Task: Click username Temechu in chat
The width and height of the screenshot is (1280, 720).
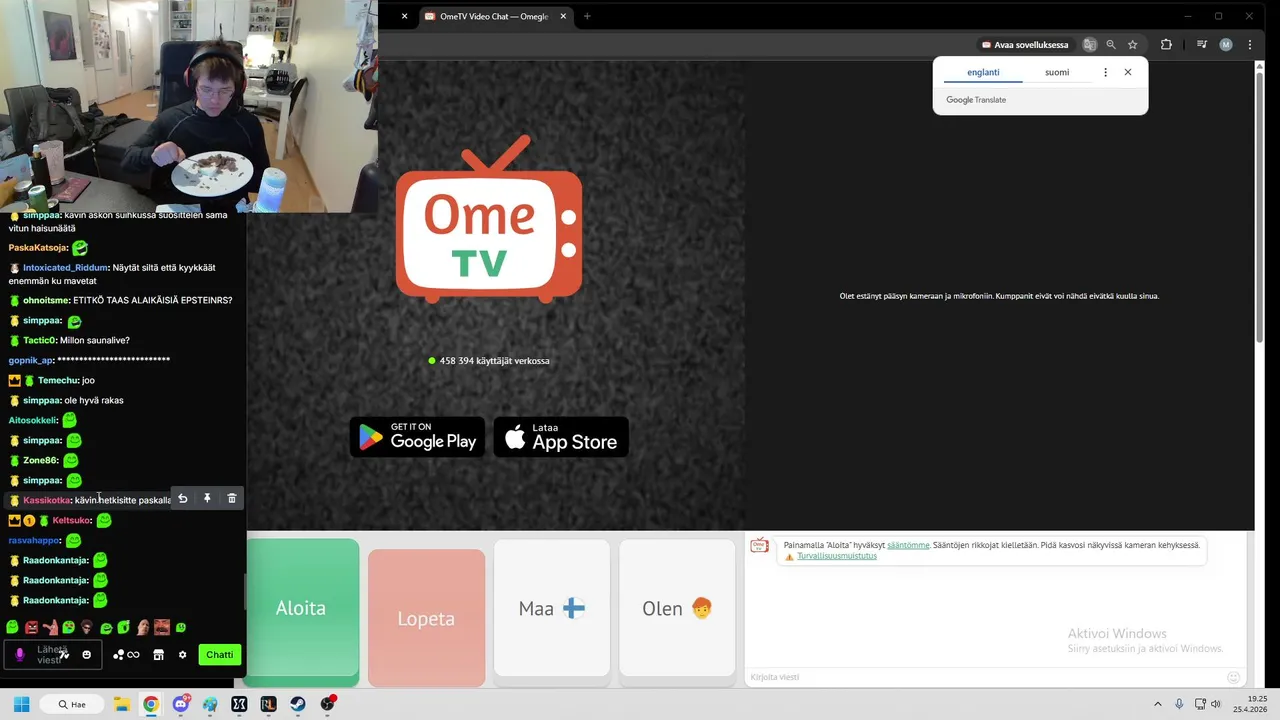Action: (57, 380)
